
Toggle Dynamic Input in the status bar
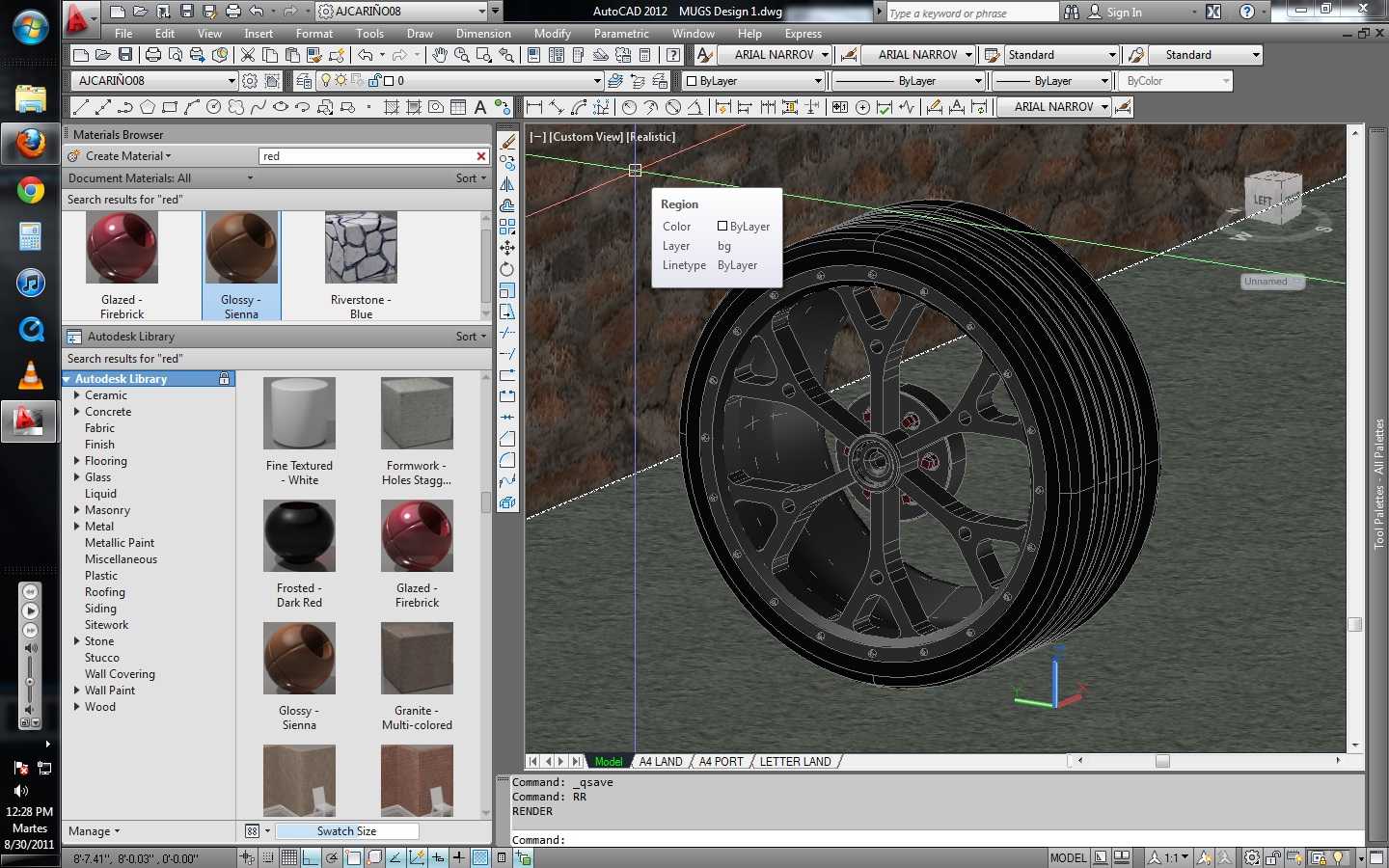[x=438, y=857]
